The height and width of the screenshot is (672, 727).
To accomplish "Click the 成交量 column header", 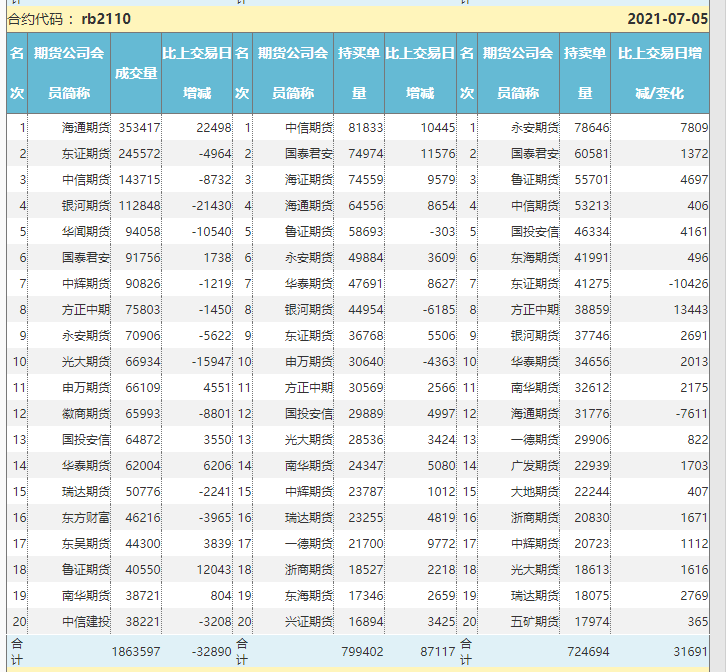I will (135, 73).
